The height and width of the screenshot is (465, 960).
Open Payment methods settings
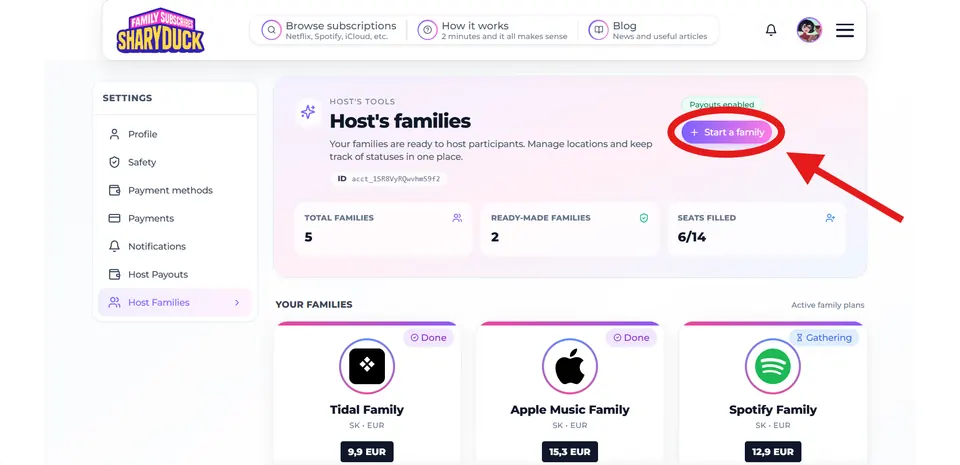[x=170, y=190]
